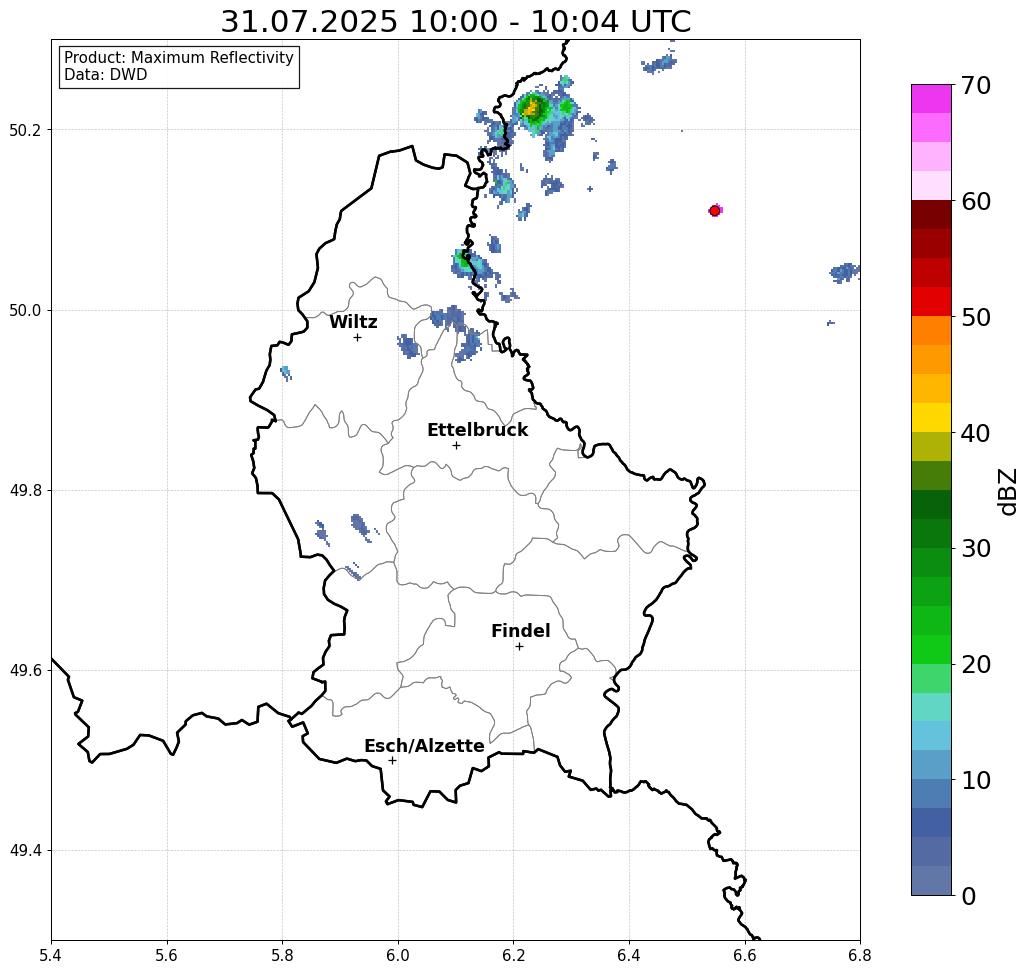Click the dark green 30 dBZ colorbar segment
This screenshot has width=1029, height=973.
[x=931, y=533]
